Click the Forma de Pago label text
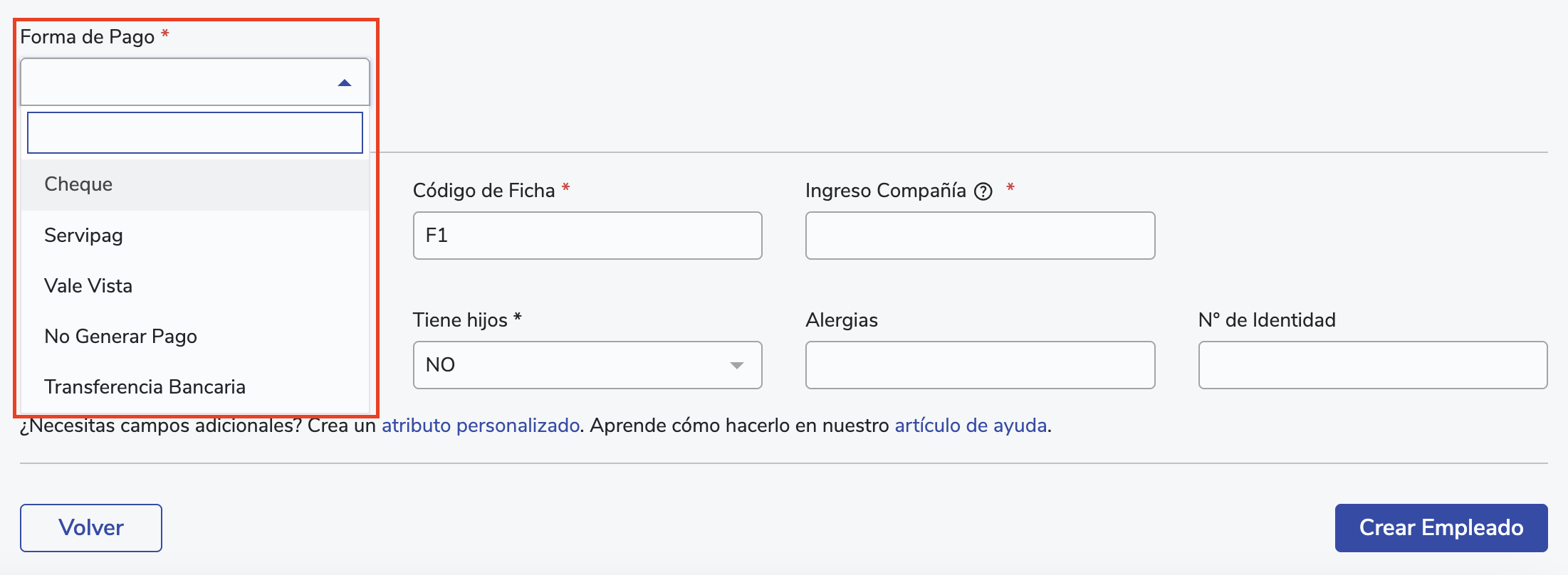 pos(87,37)
